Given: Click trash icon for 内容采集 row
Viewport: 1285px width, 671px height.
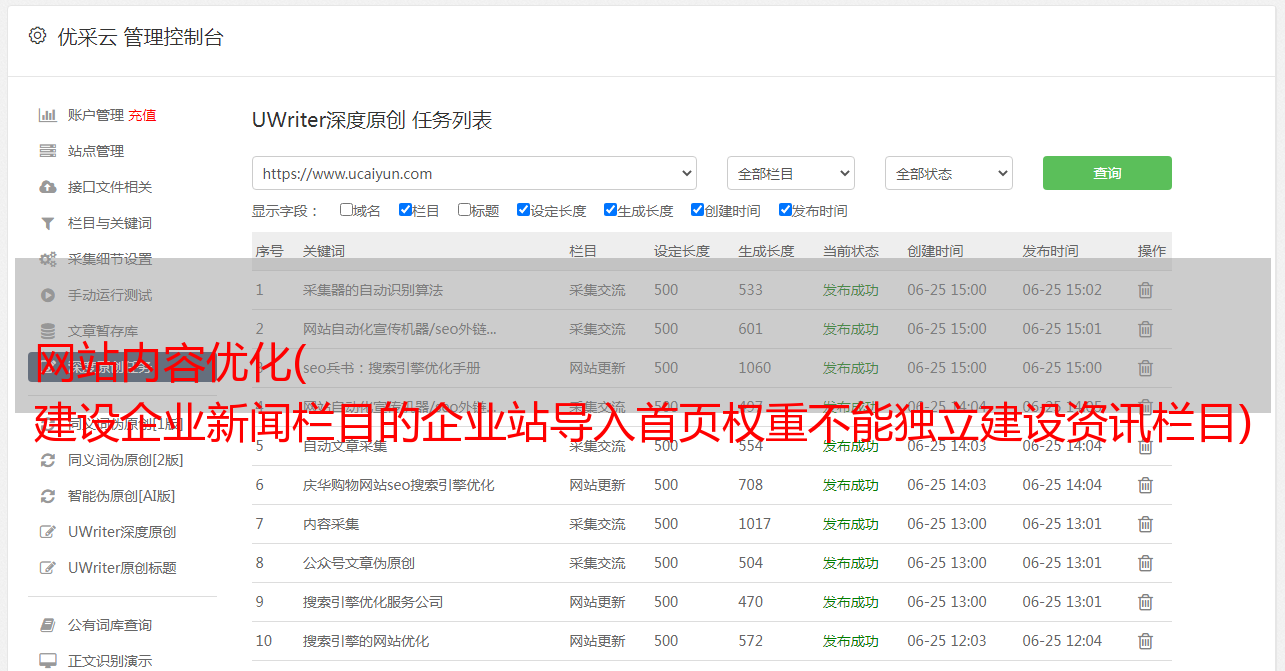Looking at the screenshot, I should [1145, 524].
